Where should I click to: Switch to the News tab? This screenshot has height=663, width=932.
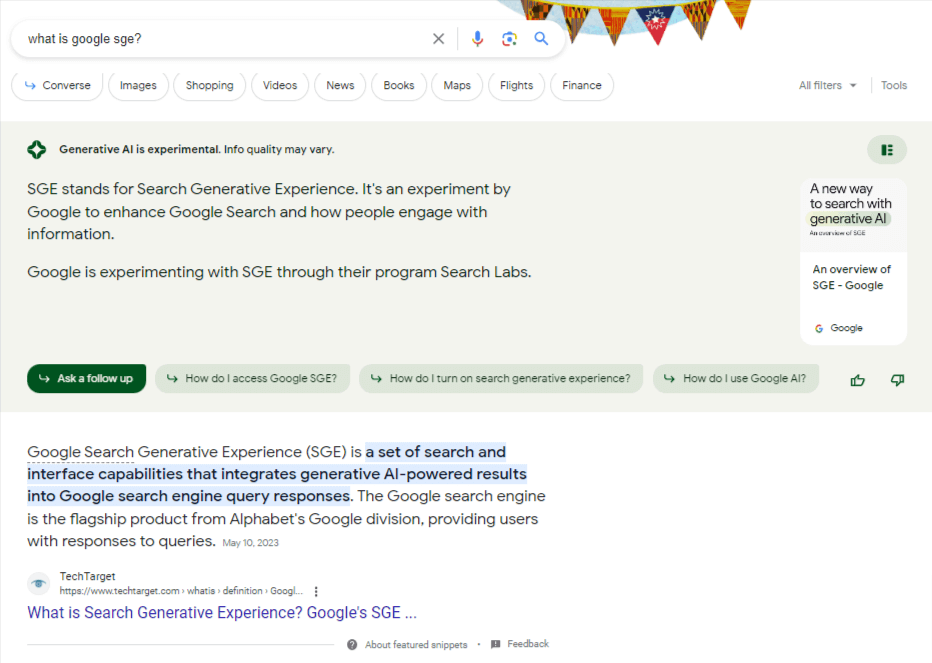340,85
